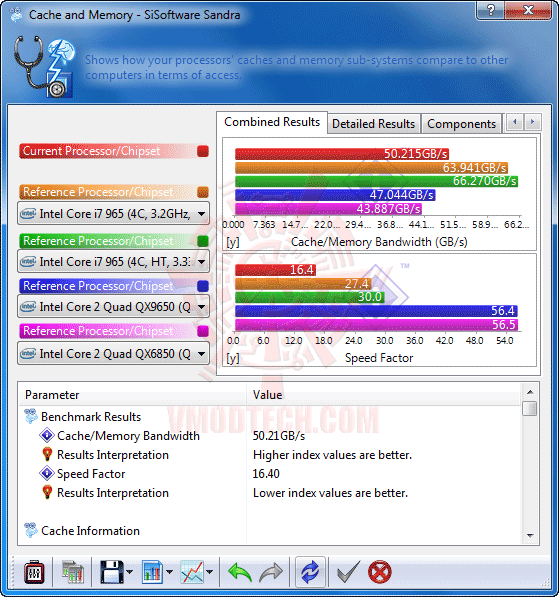Click the line graph icon
This screenshot has width=559, height=597.
click(192, 571)
